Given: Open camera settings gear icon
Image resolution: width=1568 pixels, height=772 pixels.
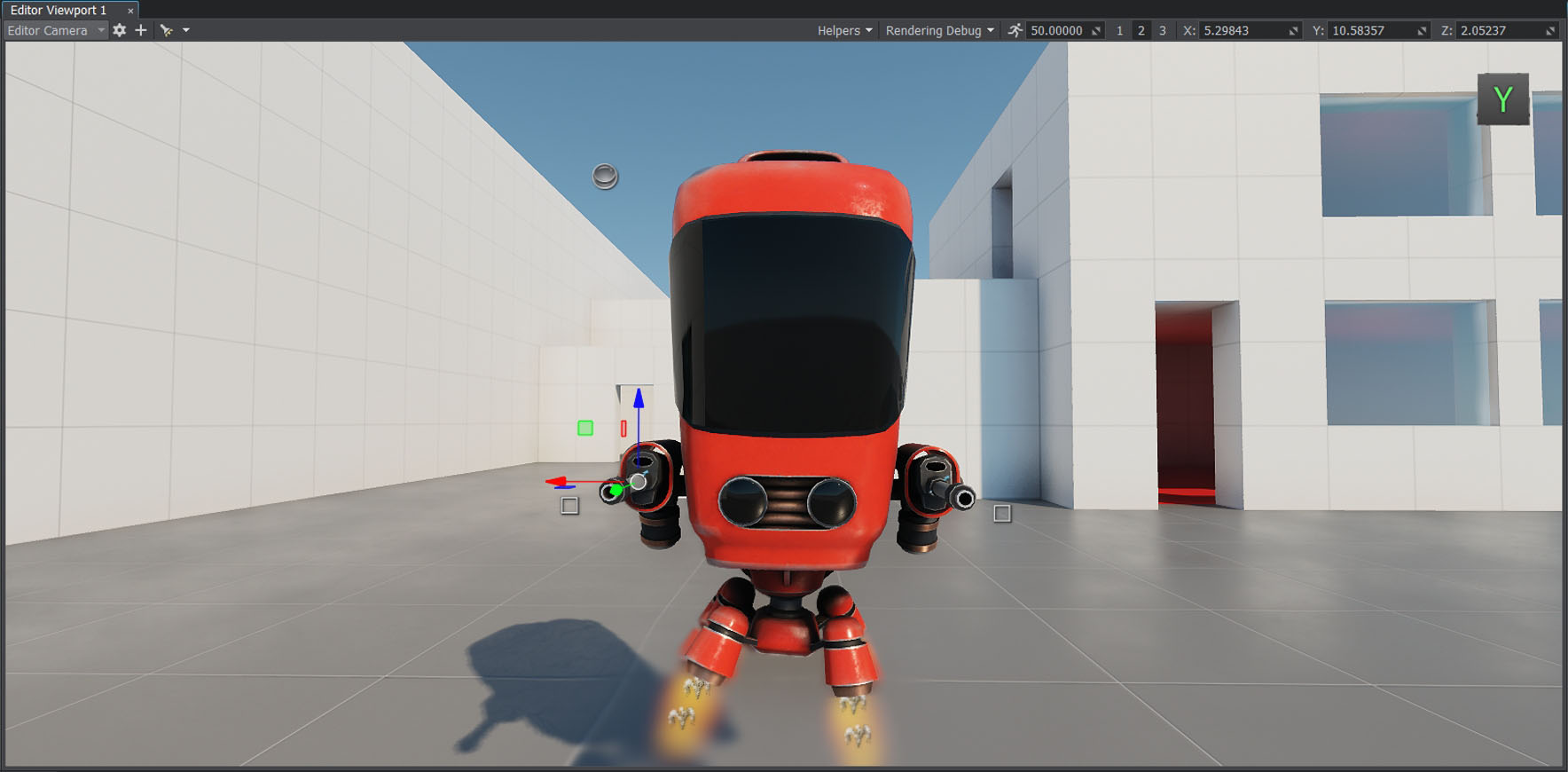Looking at the screenshot, I should 120,30.
